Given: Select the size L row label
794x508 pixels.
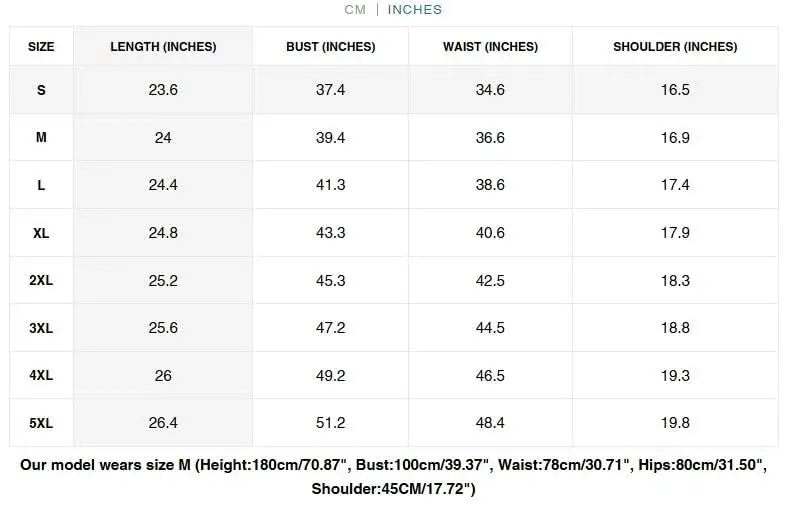Looking at the screenshot, I should tap(41, 185).
